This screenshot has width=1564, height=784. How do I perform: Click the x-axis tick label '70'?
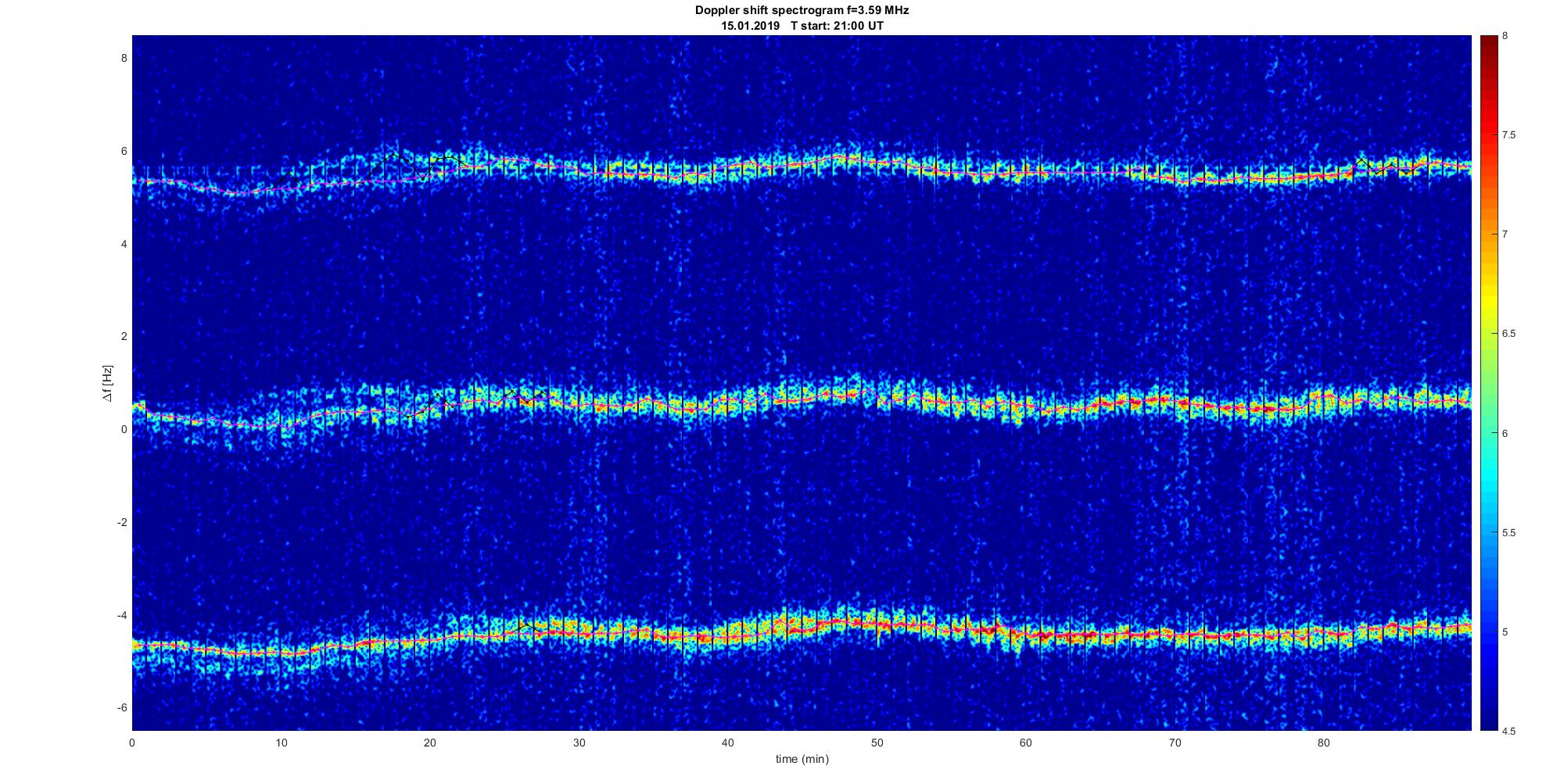[x=1175, y=743]
